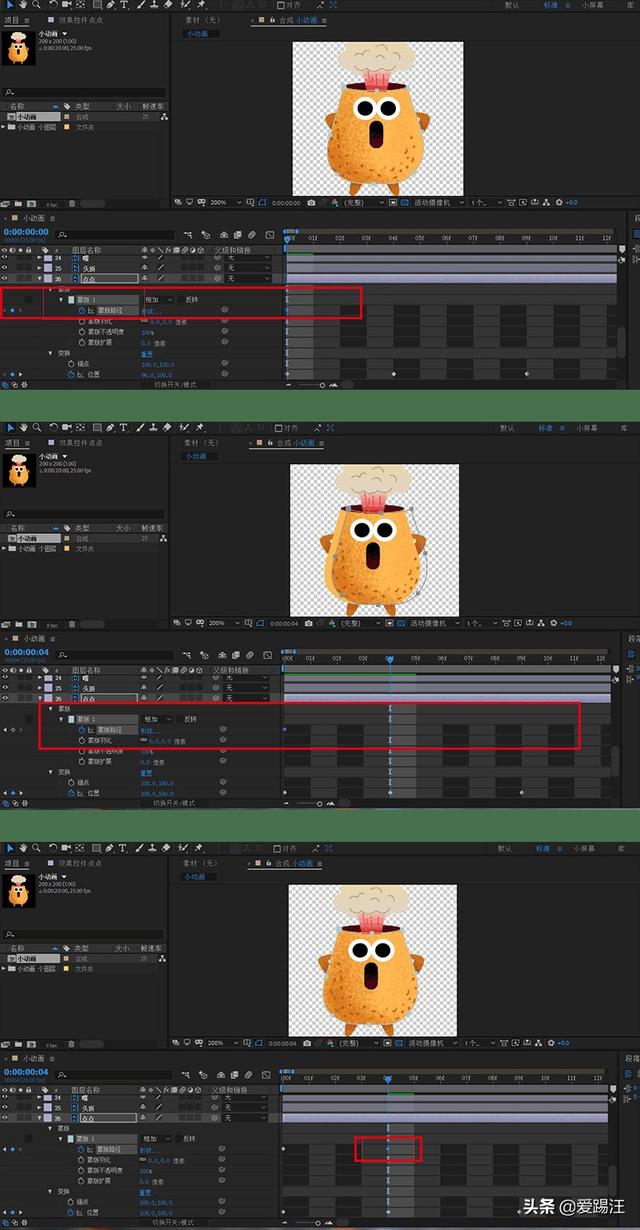
Task: Switch to 默认 workspace in top screenshot
Action: [x=512, y=7]
